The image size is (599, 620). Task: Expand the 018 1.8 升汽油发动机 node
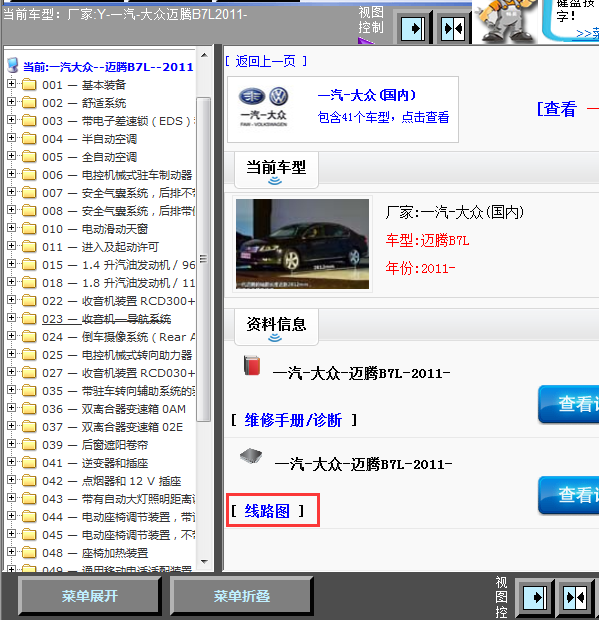(x=11, y=282)
